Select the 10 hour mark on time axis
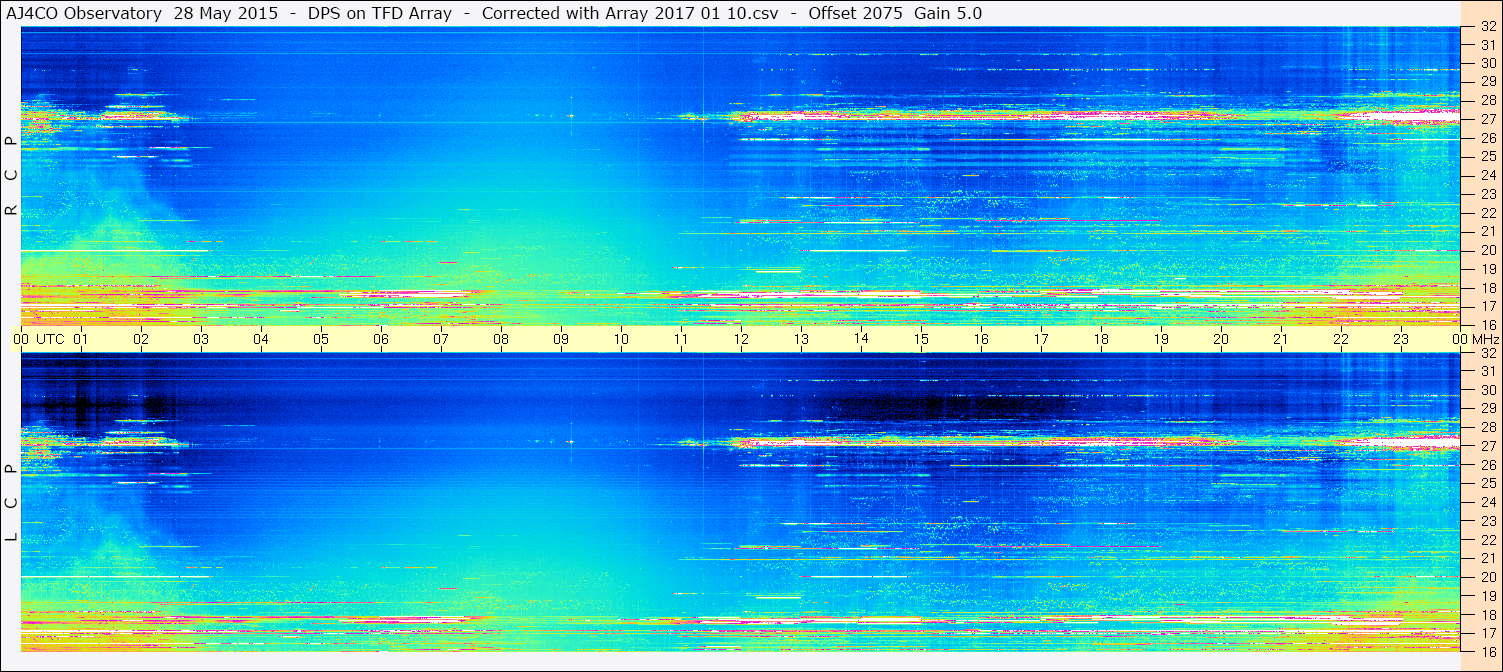 point(621,340)
